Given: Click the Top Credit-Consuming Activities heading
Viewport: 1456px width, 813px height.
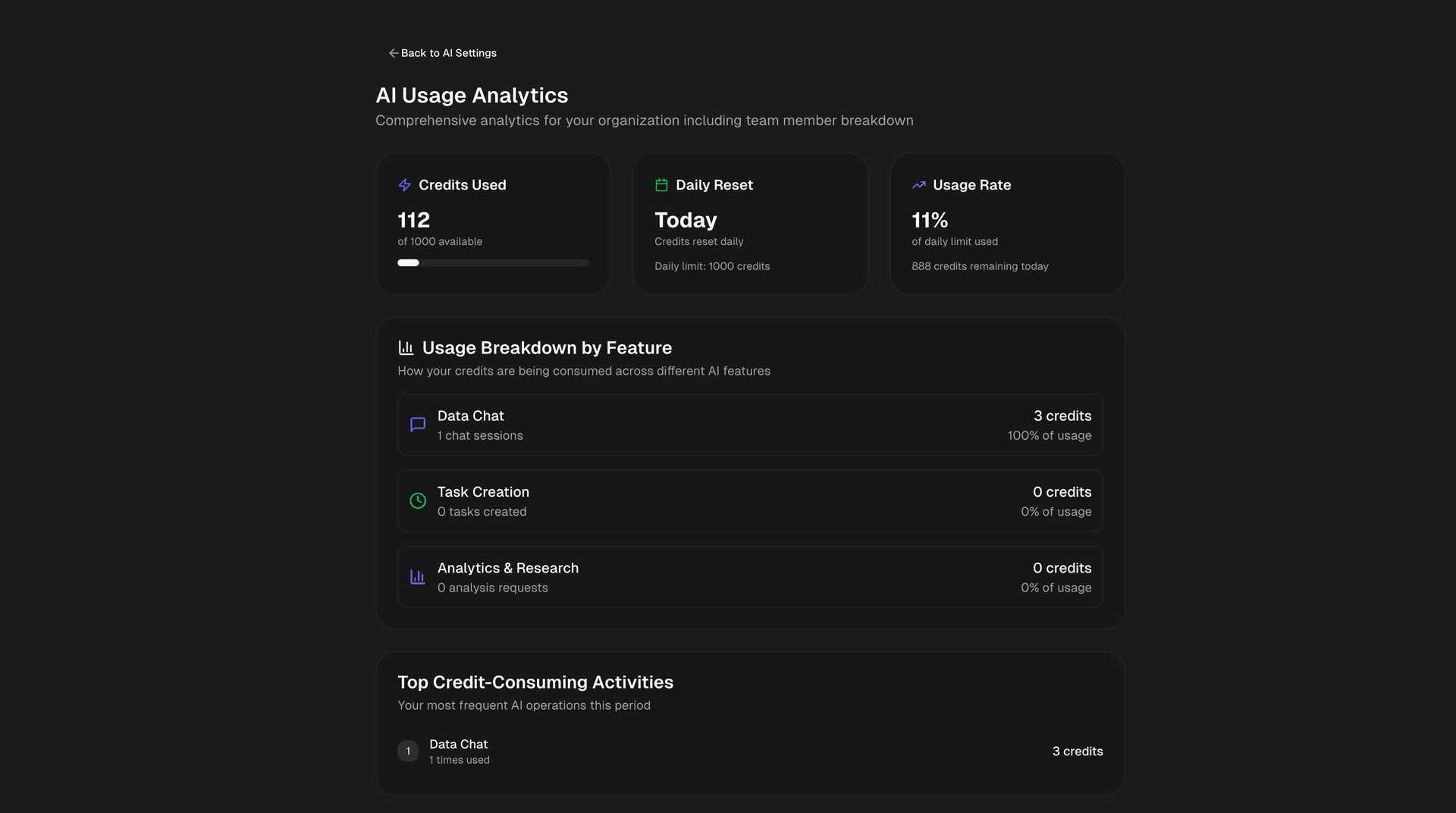Looking at the screenshot, I should (535, 682).
